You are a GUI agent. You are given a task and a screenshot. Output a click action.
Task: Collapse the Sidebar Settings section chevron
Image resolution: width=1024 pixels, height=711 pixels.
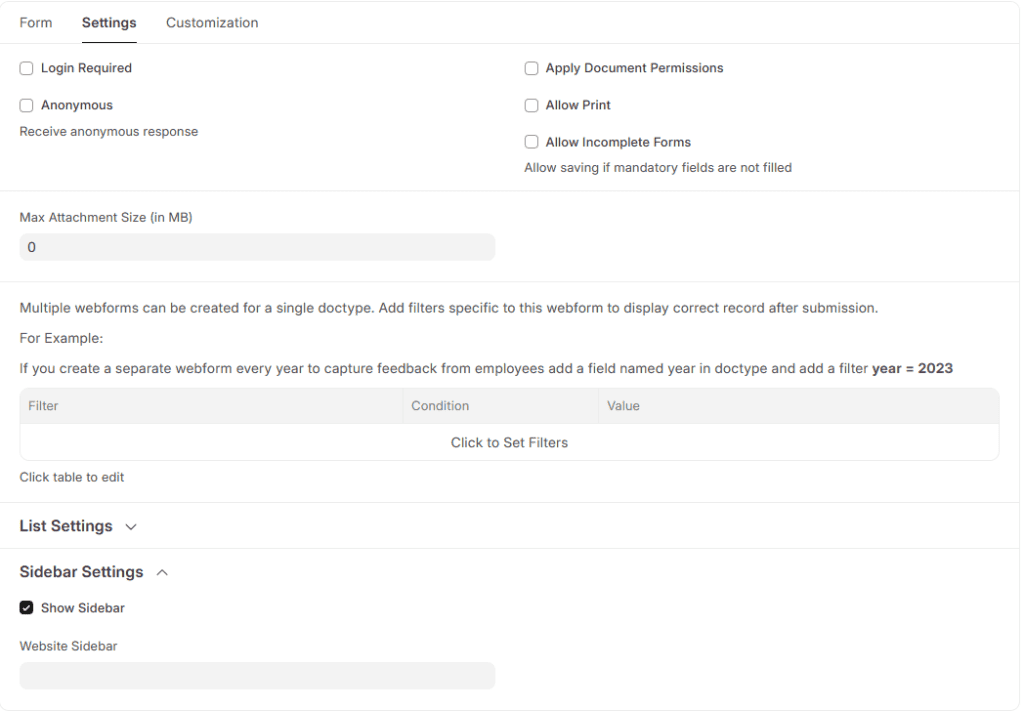click(x=163, y=573)
